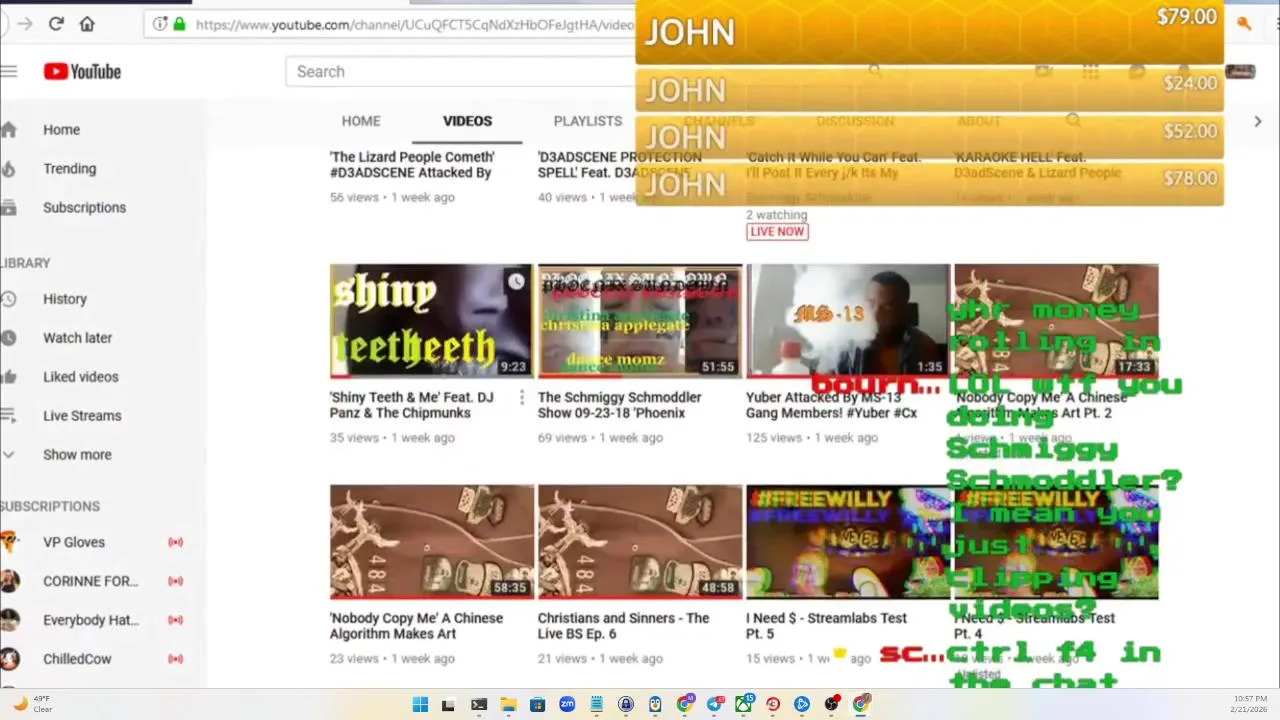Click the browser address bar URL
This screenshot has width=1280, height=720.
(414, 24)
